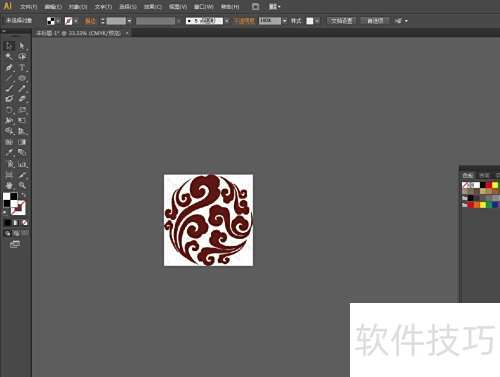Select the Pen tool

(x=9, y=67)
